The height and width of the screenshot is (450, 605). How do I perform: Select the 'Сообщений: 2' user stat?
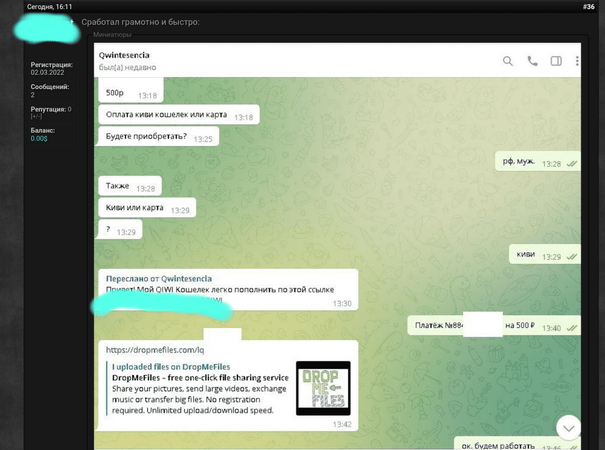[x=50, y=91]
